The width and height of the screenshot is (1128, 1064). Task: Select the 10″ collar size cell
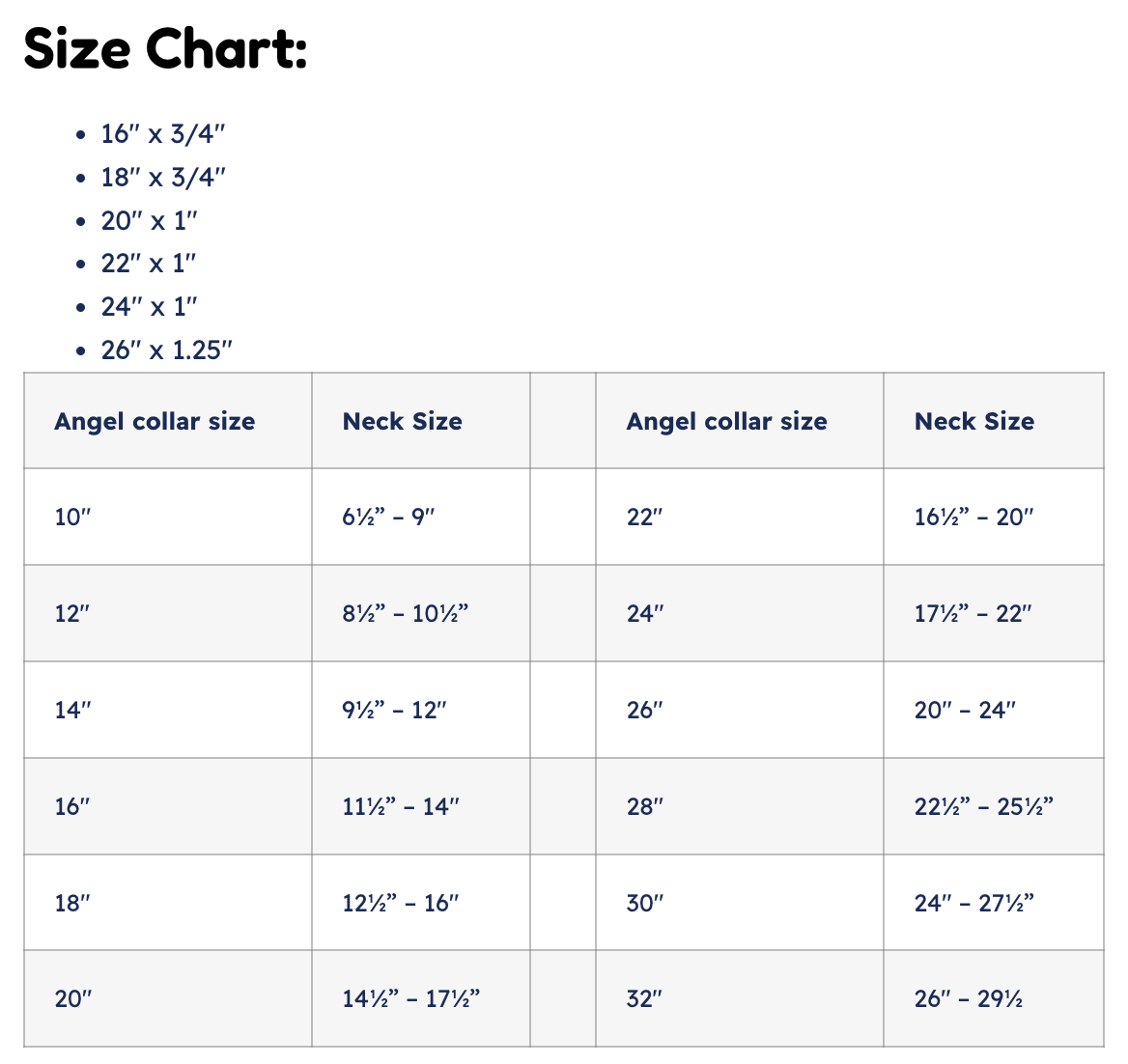coord(168,517)
